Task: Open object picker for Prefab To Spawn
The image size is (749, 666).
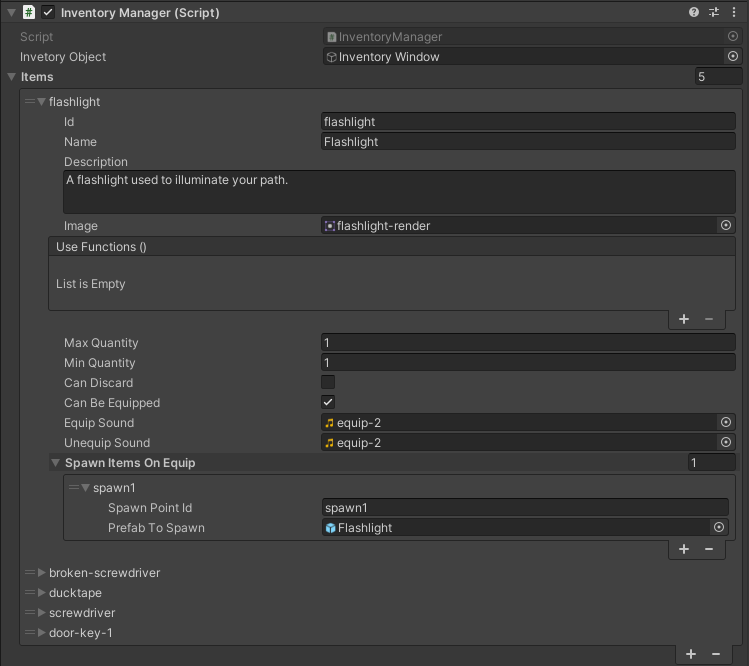Action: click(718, 528)
